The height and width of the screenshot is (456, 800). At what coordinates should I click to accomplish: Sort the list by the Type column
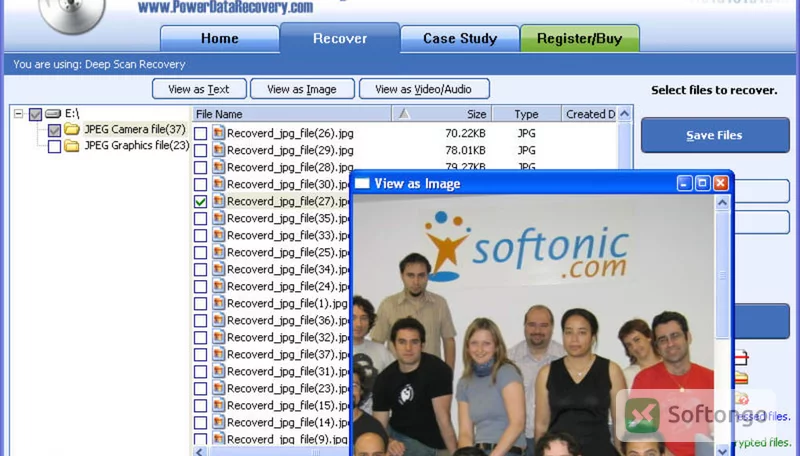[x=527, y=114]
